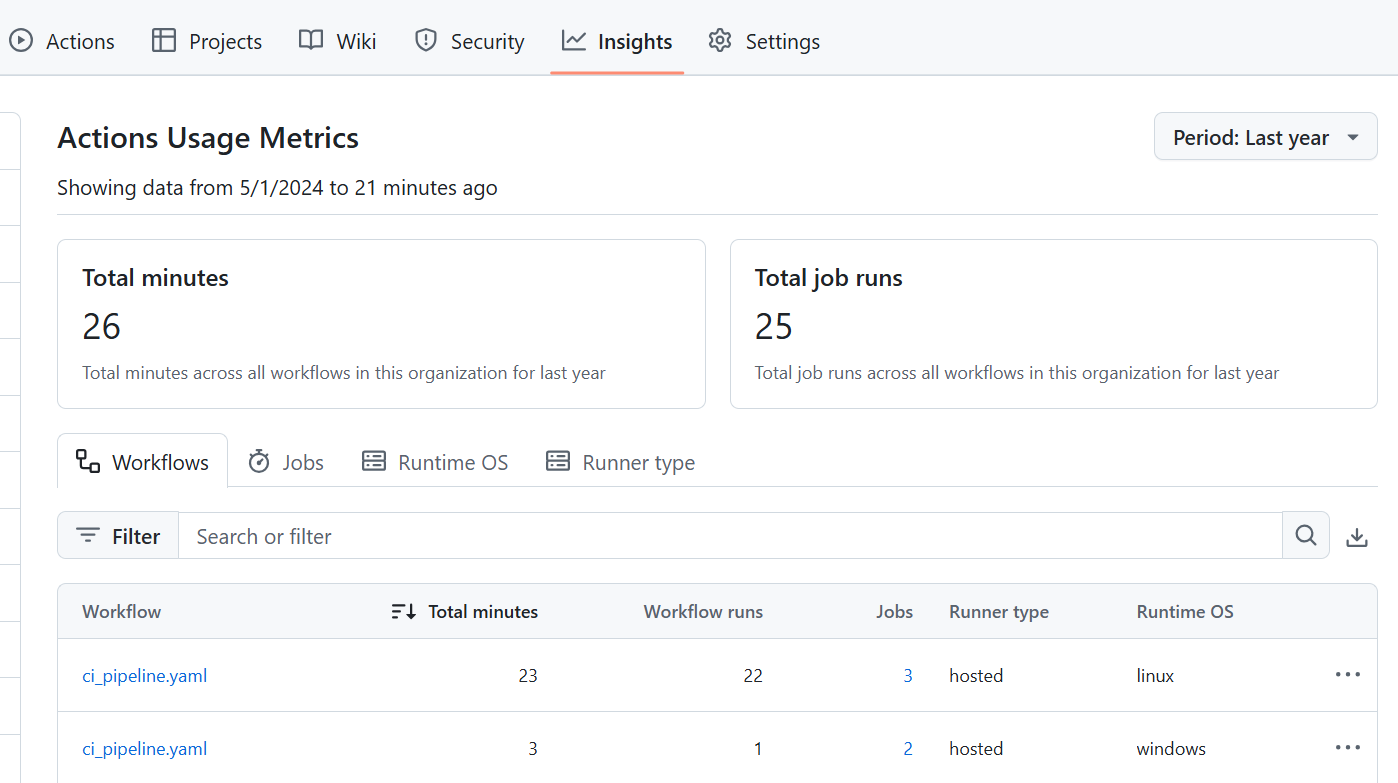This screenshot has width=1398, height=783.
Task: Click the Total minutes card value 26
Action: click(101, 326)
